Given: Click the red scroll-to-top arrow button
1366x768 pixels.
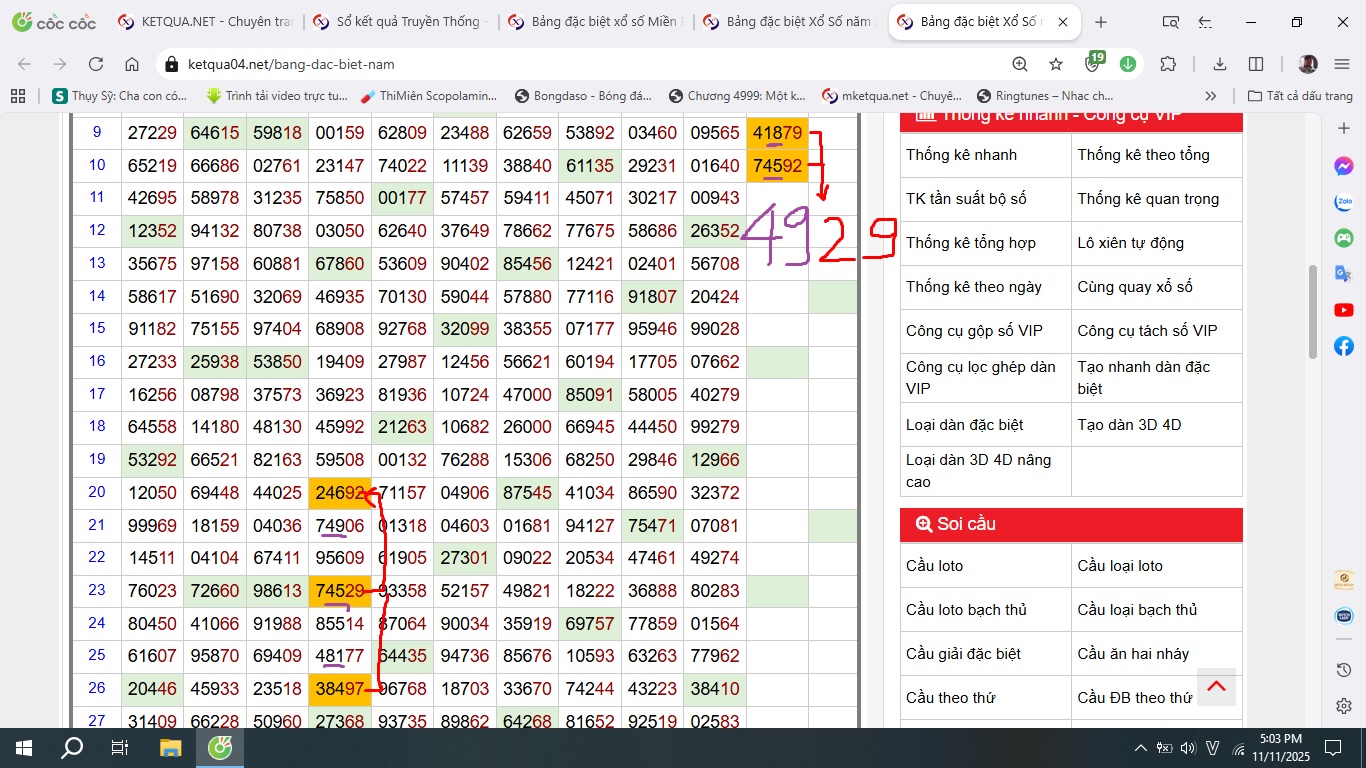Looking at the screenshot, I should point(1216,686).
